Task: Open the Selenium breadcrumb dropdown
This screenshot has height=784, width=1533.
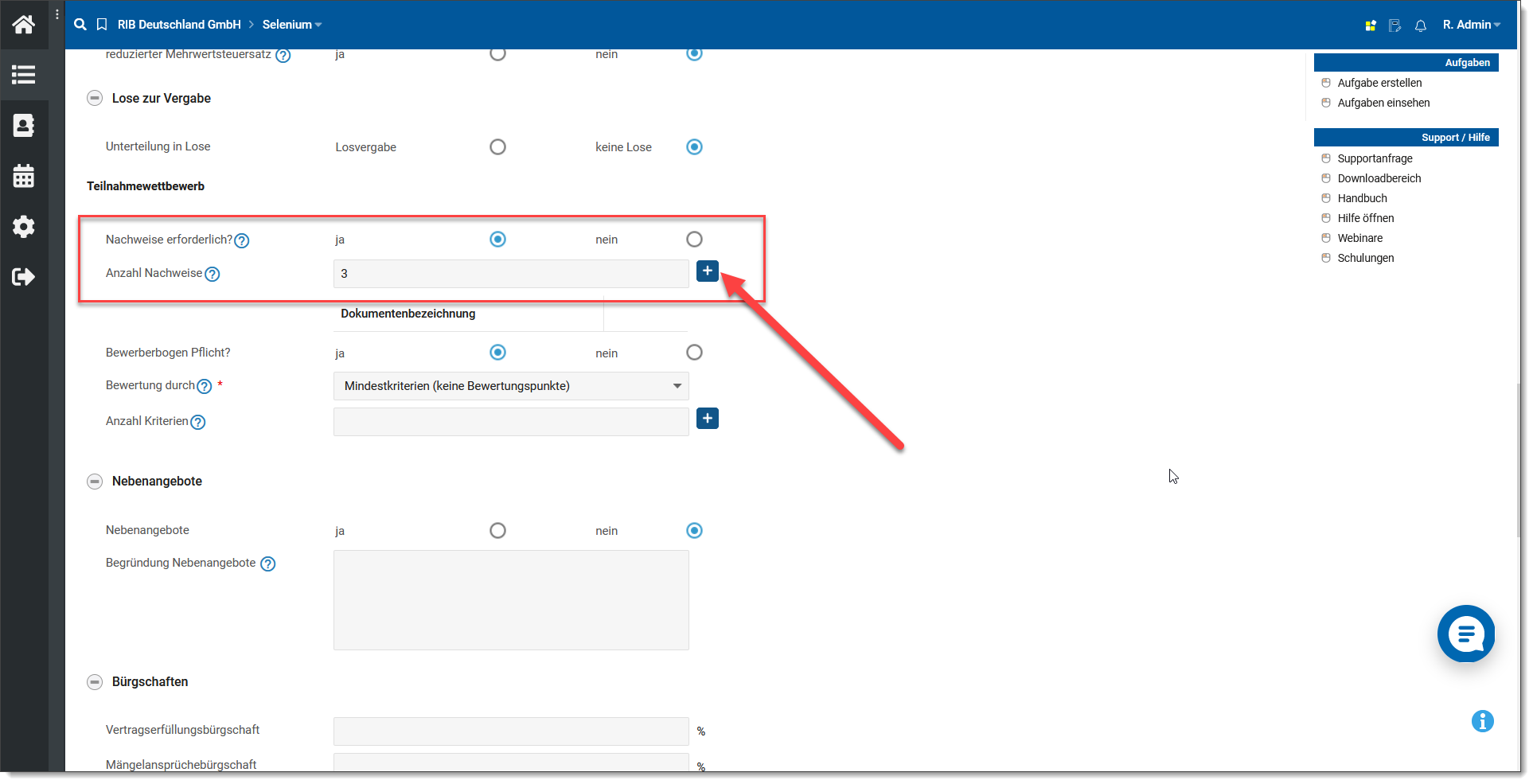Action: pyautogui.click(x=292, y=25)
